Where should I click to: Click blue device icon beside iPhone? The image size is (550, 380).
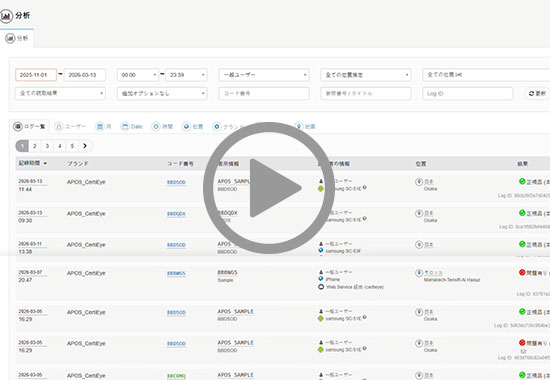pos(321,279)
